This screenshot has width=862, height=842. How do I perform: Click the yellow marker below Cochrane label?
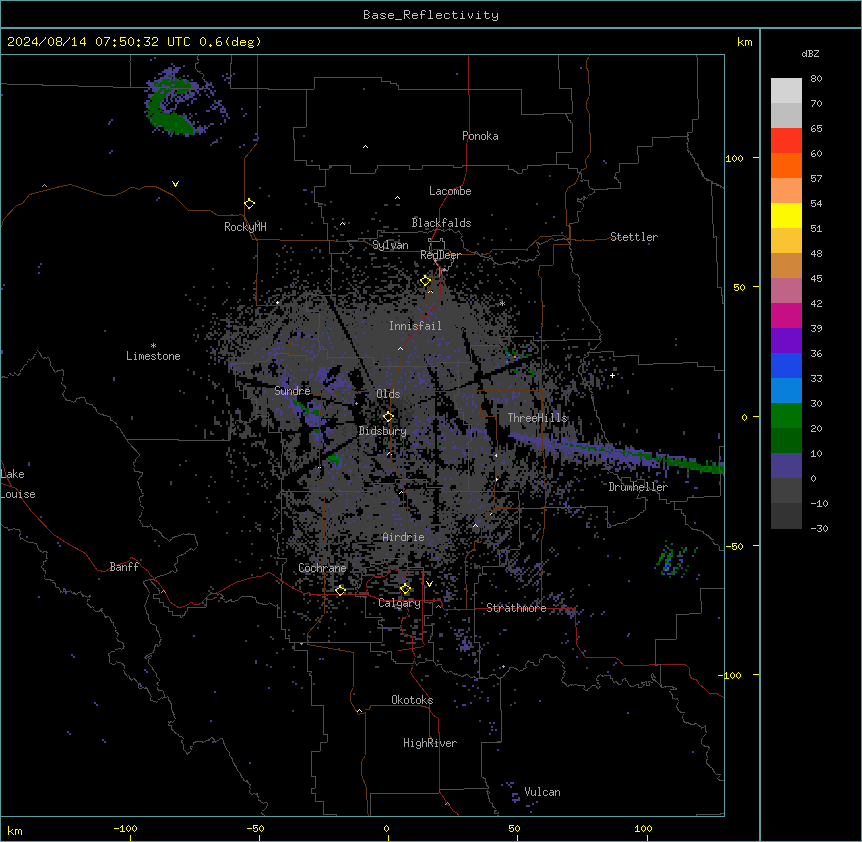pos(340,590)
